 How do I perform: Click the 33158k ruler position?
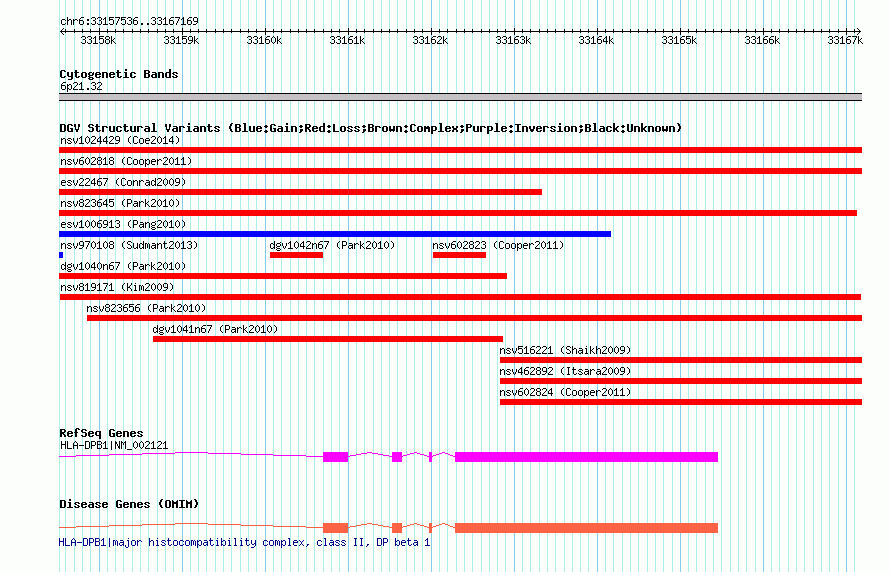click(x=98, y=40)
